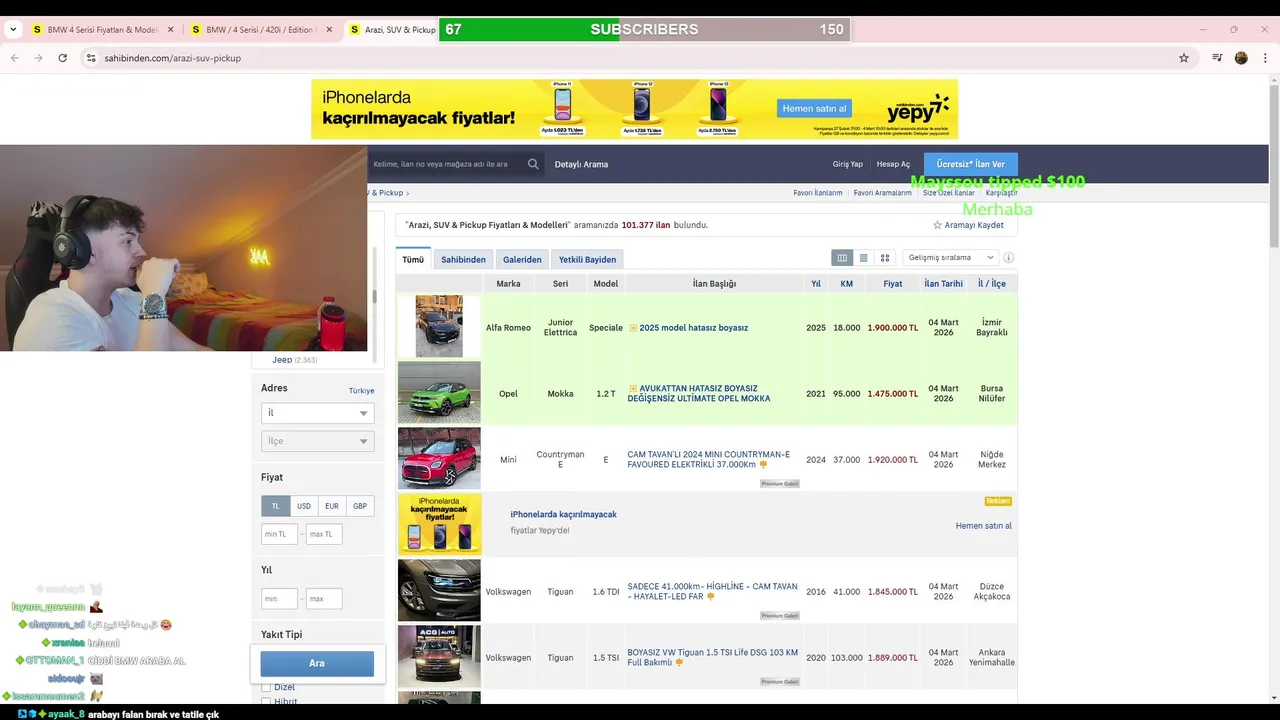Go forward with the browser forward arrow
Screen dimensions: 1280x720
click(38, 58)
